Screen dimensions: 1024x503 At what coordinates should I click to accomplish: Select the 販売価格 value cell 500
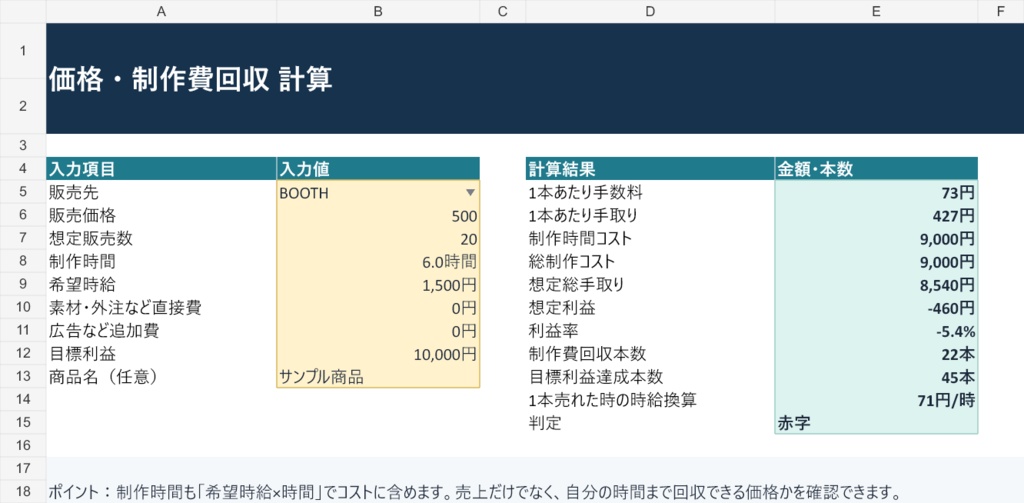click(x=378, y=216)
